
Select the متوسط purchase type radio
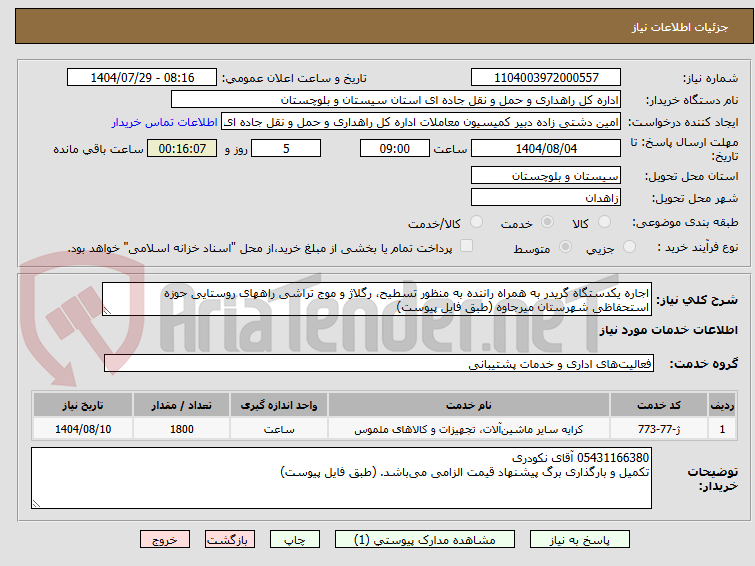tap(565, 247)
